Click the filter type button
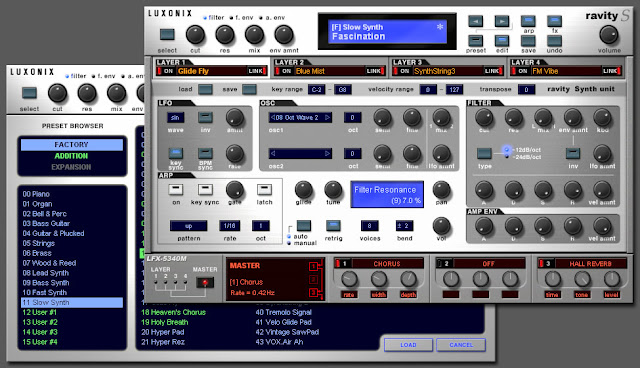 (484, 153)
